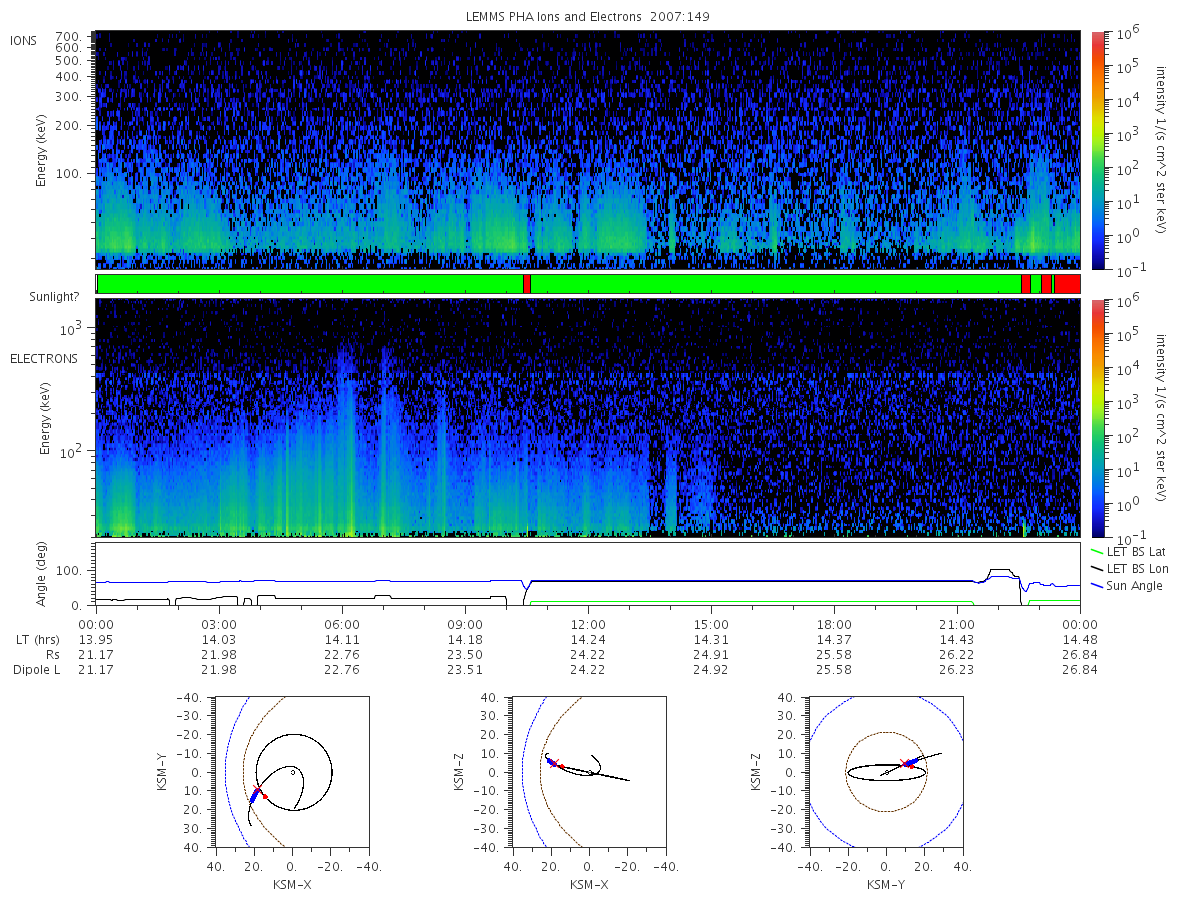Click the small red segment in sunlight bar near 10:30

tap(527, 284)
